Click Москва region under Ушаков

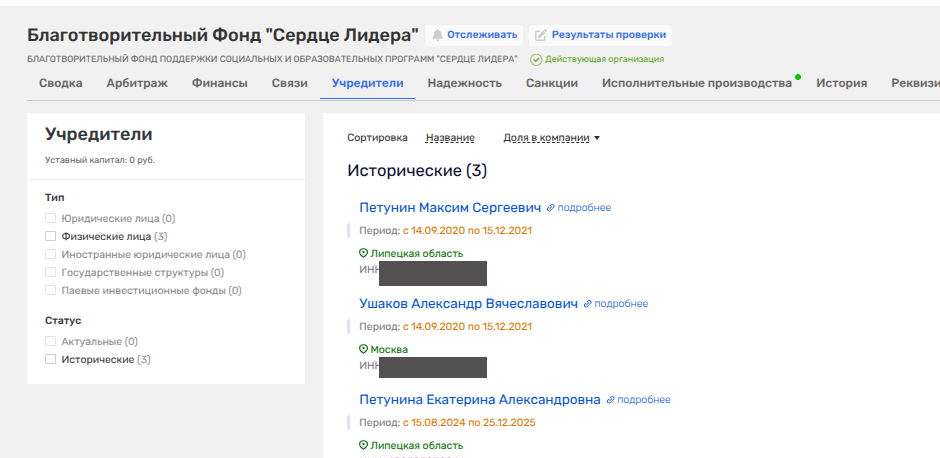click(389, 349)
